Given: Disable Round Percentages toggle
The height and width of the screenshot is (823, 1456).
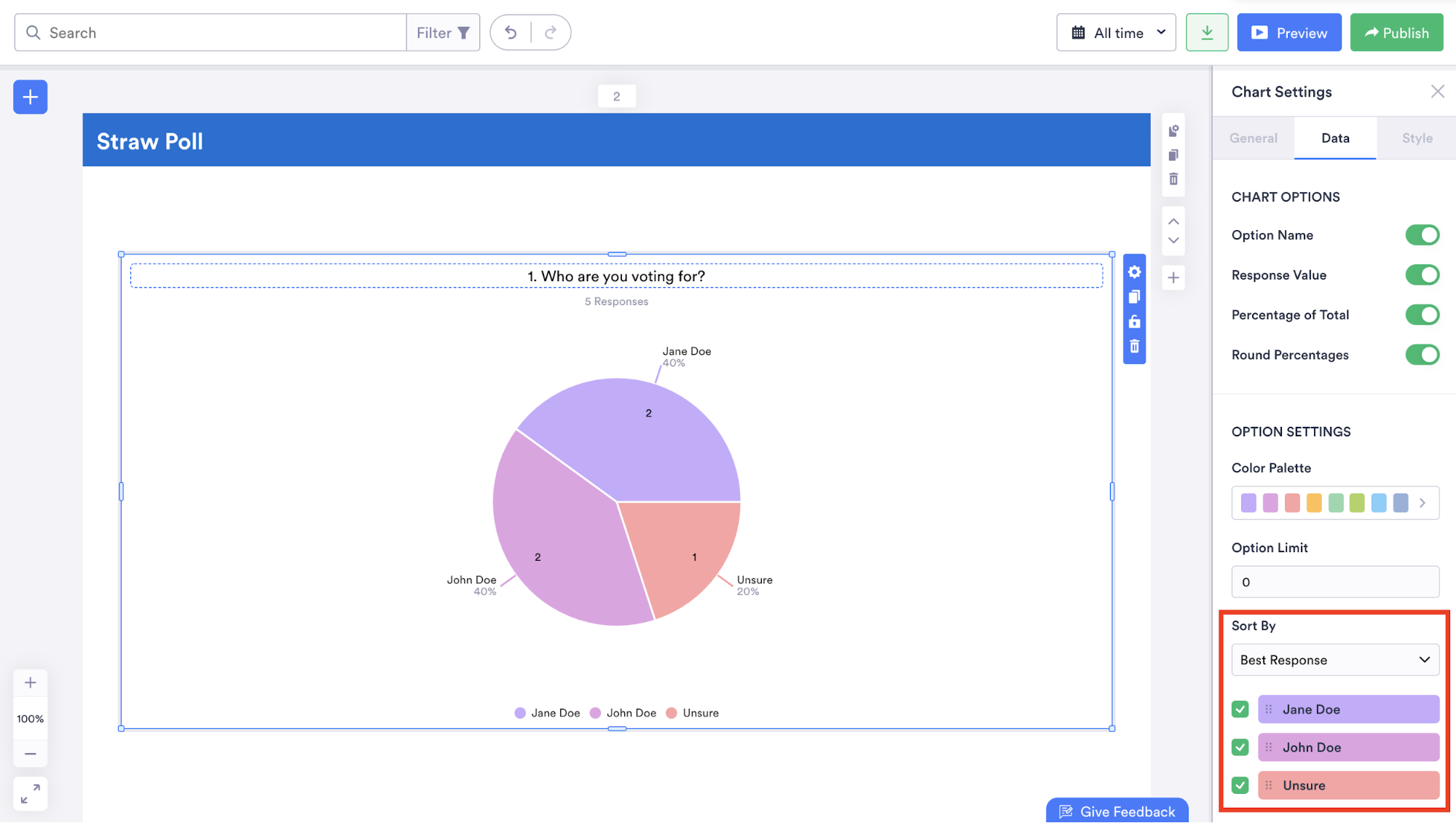Looking at the screenshot, I should pos(1421,355).
